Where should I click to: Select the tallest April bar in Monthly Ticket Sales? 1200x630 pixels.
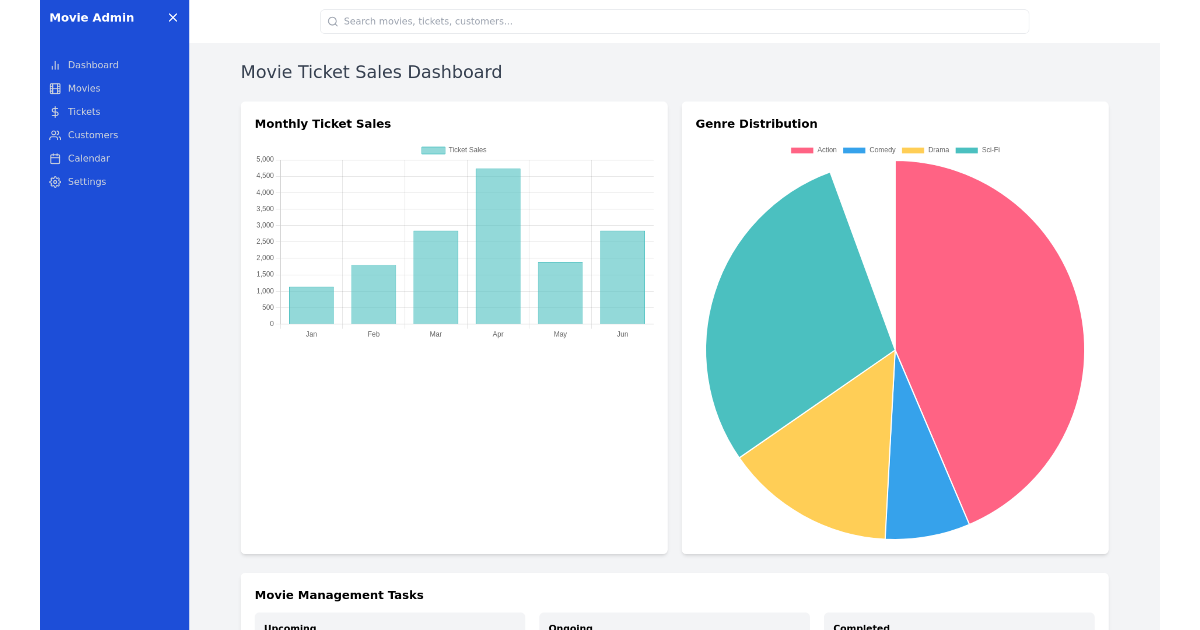point(498,245)
